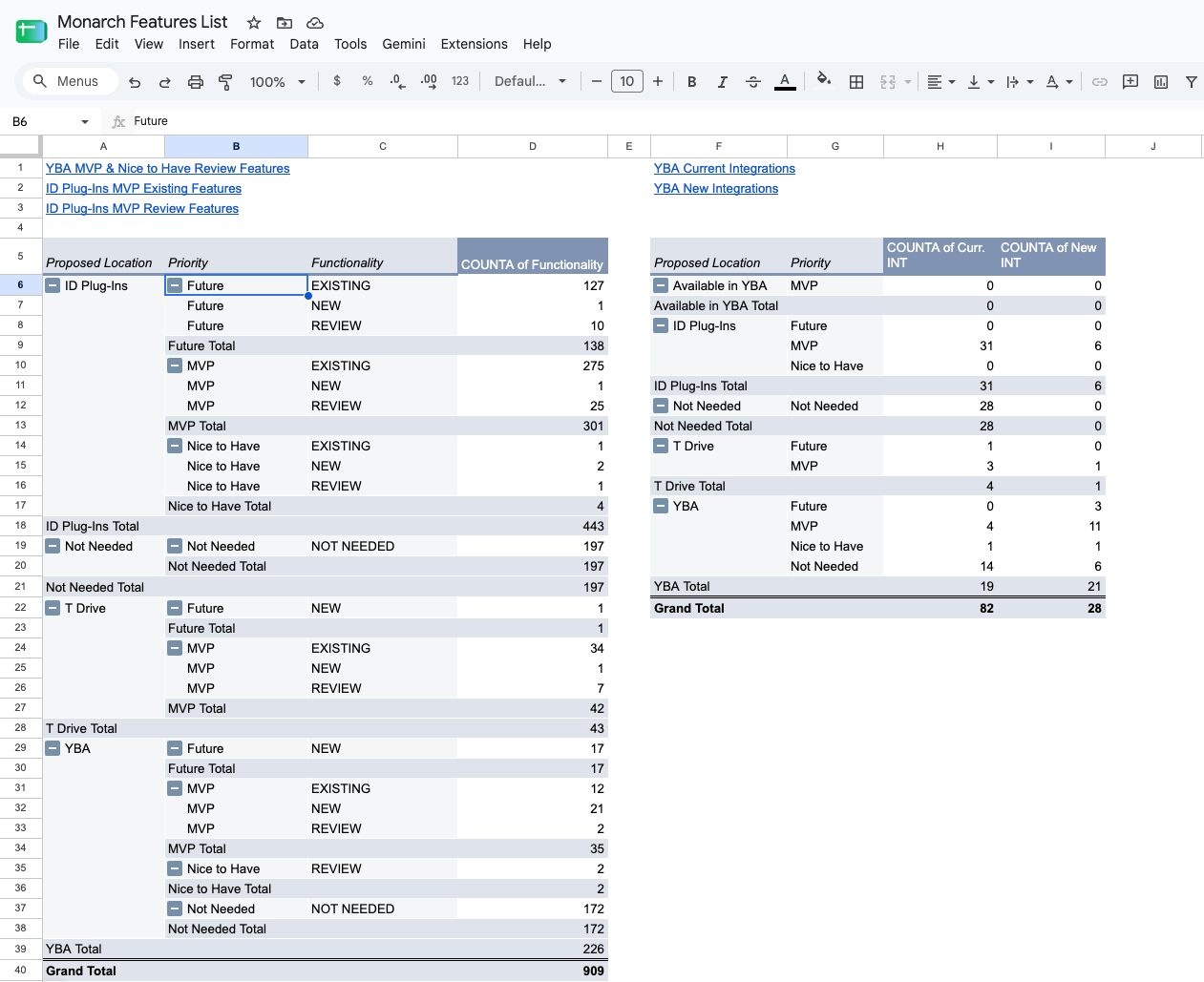Viewport: 1204px width, 982px height.
Task: Decrease font size with minus button
Action: point(597,81)
